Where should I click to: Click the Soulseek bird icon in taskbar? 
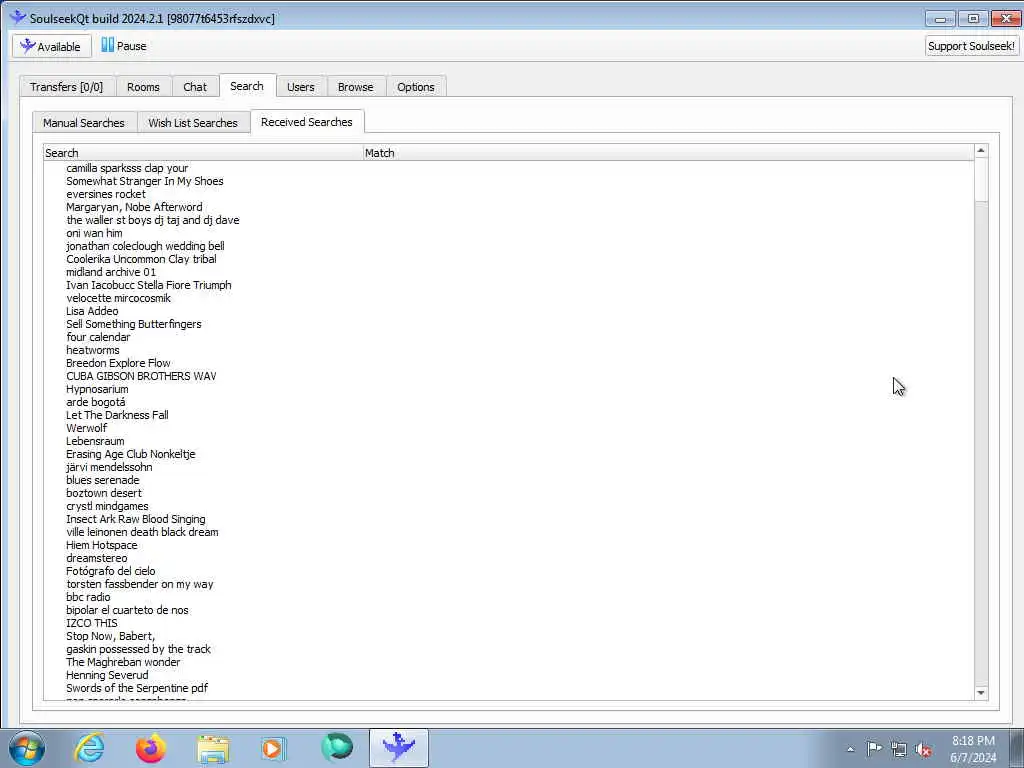pos(398,748)
